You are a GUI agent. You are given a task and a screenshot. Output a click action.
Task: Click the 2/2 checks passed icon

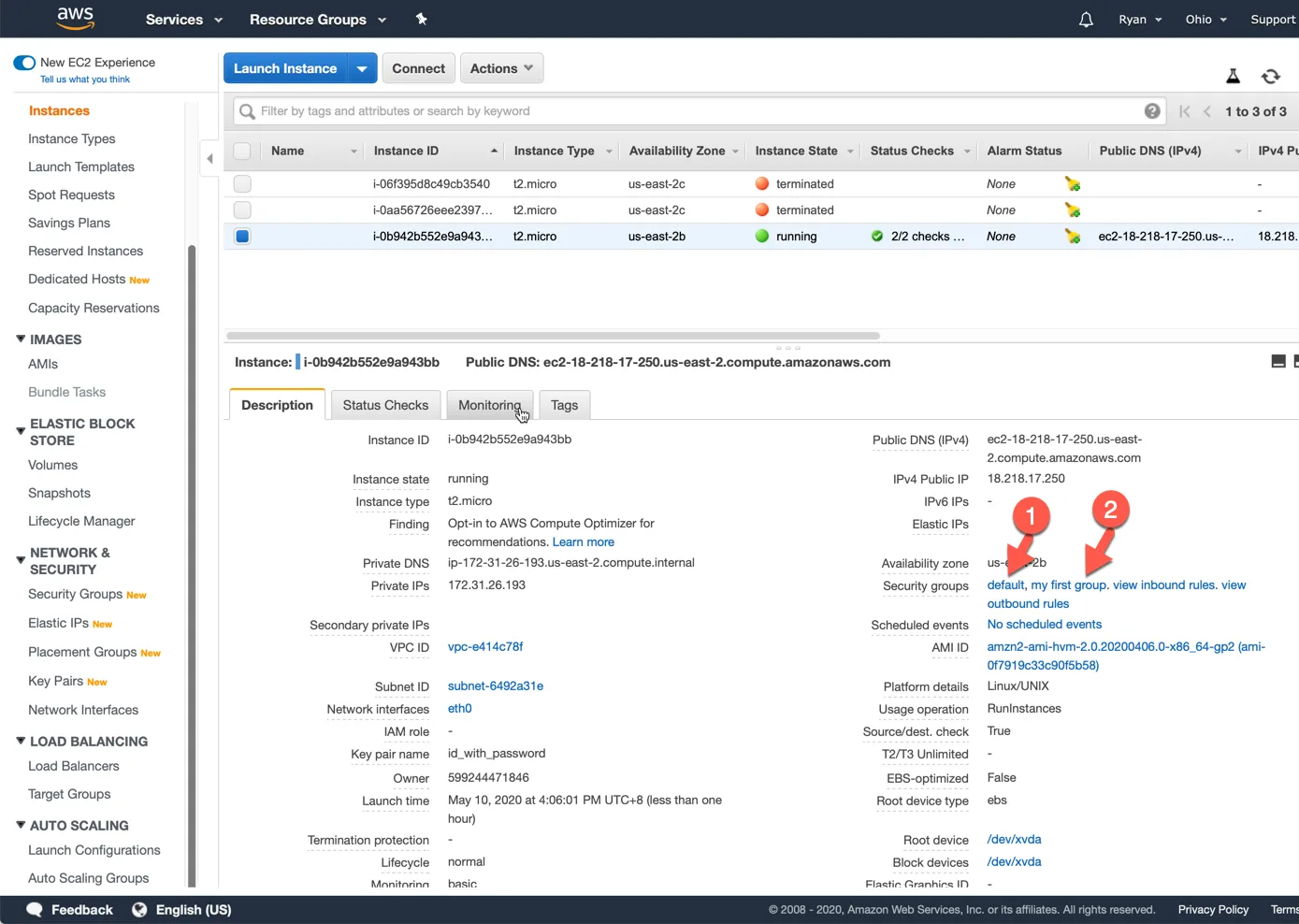pos(877,237)
